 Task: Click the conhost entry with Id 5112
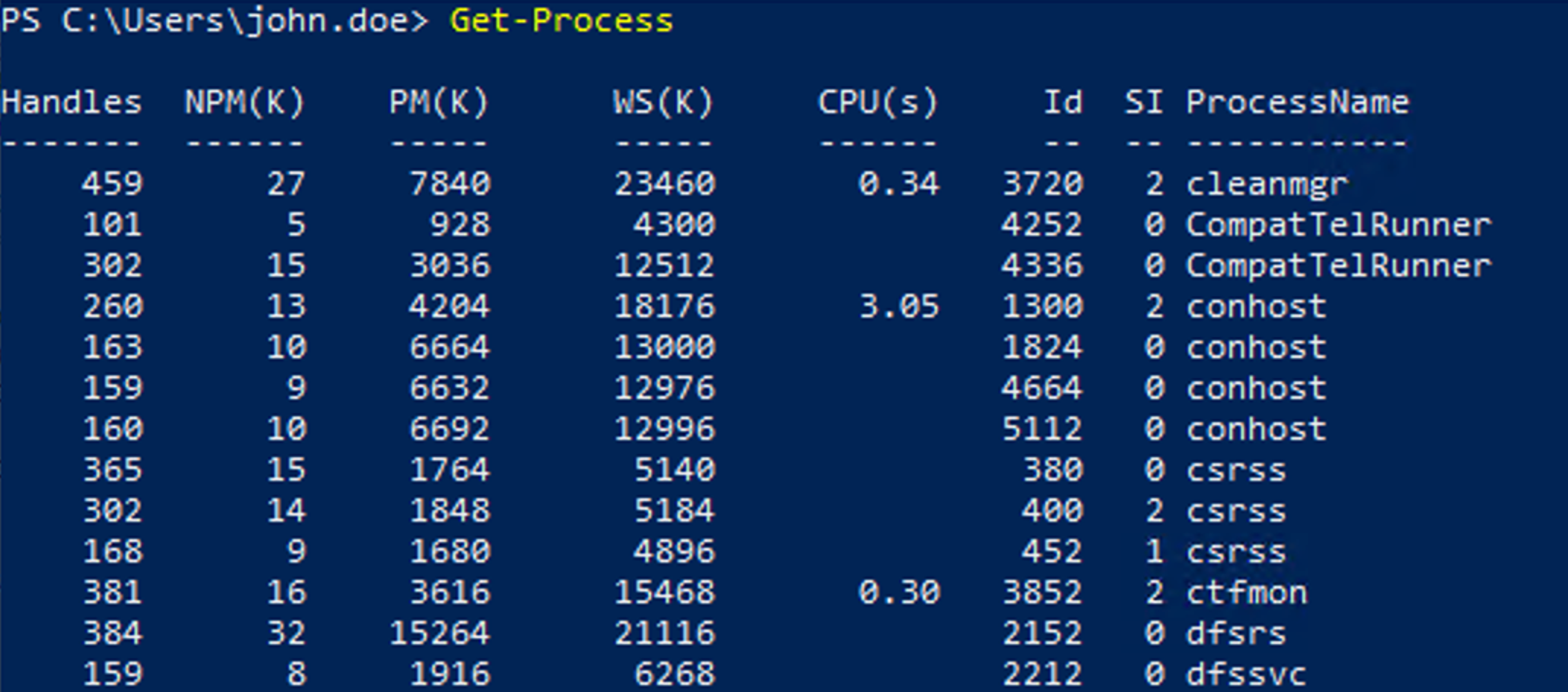(1256, 429)
